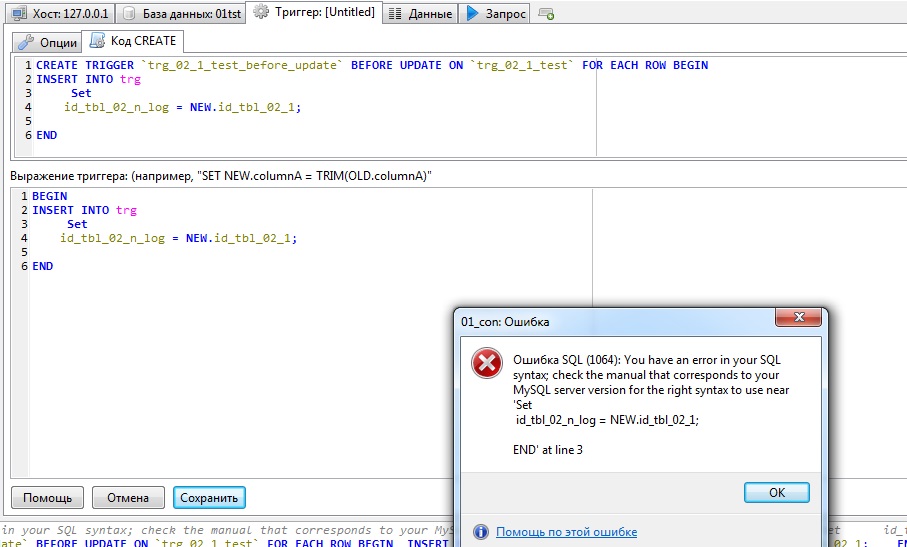
Task: Open the Помощь по этой ошибке link
Action: (x=566, y=532)
